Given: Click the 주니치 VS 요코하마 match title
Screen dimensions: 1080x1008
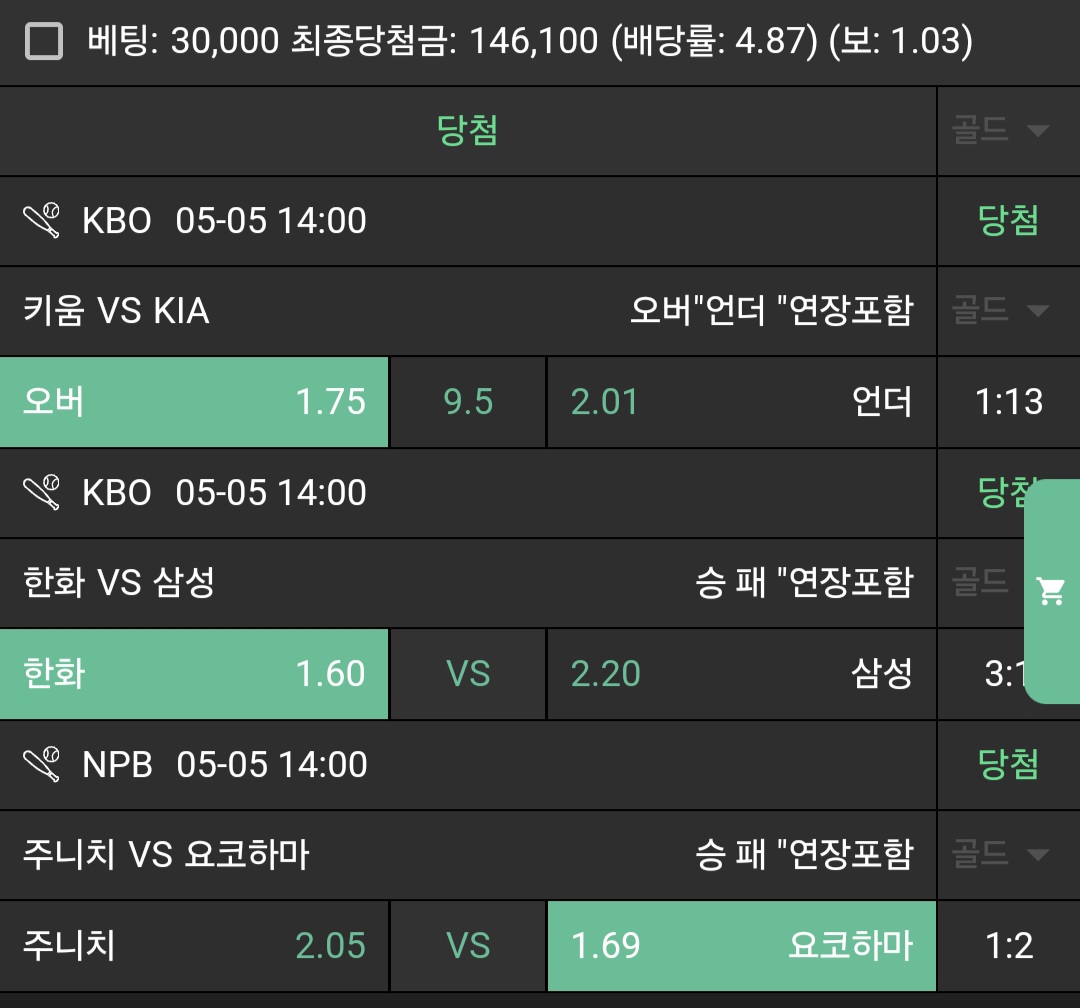Looking at the screenshot, I should (166, 855).
